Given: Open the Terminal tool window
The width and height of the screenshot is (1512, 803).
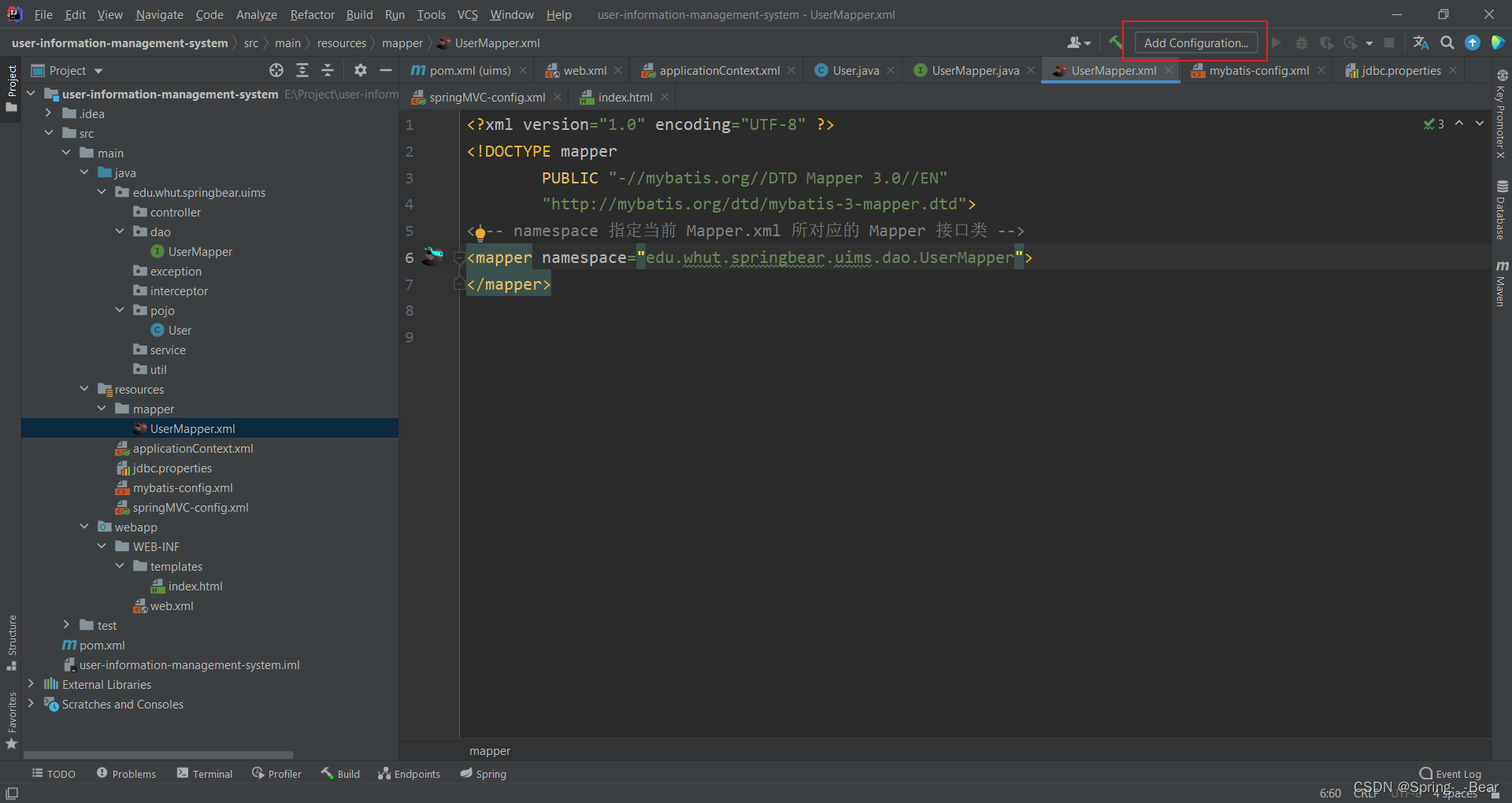Looking at the screenshot, I should point(205,774).
